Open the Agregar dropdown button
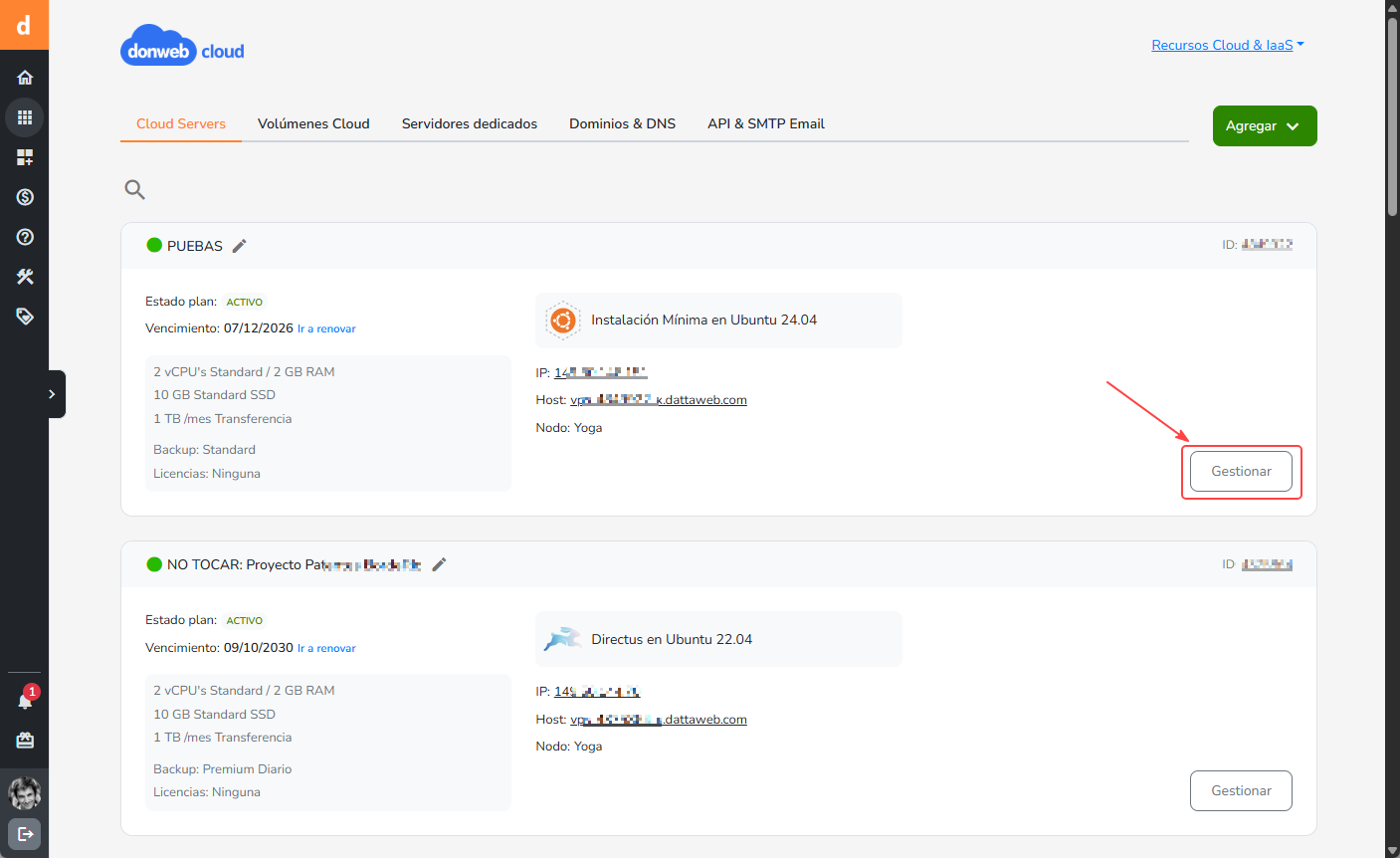Image resolution: width=1400 pixels, height=858 pixels. [1265, 126]
